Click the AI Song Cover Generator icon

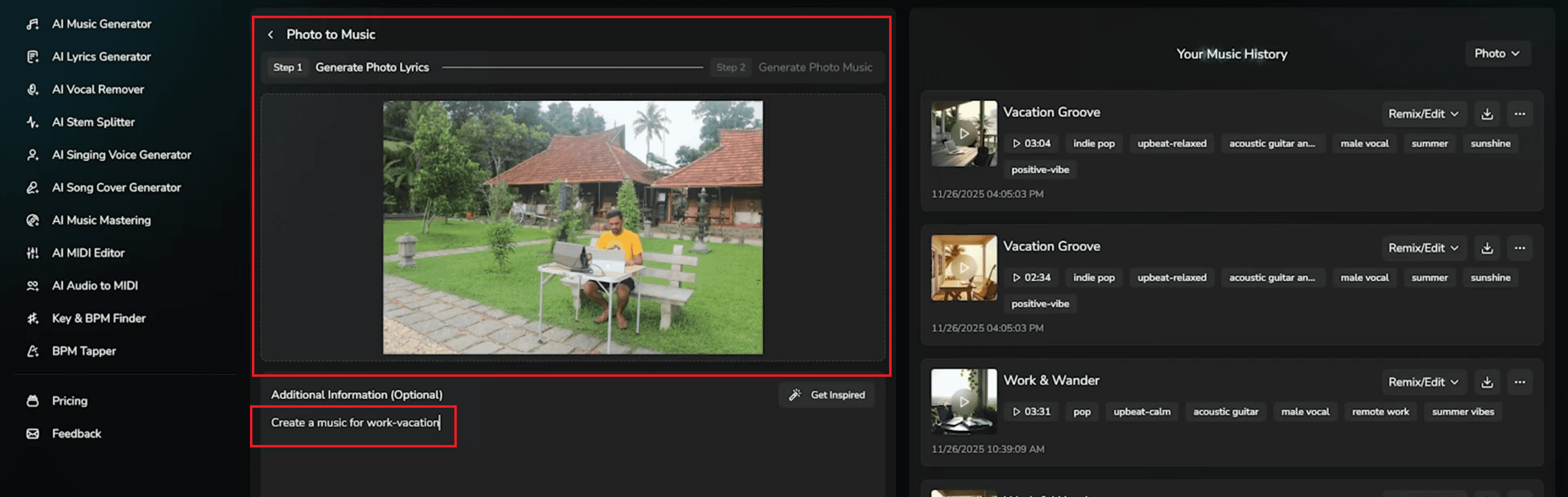coord(33,187)
